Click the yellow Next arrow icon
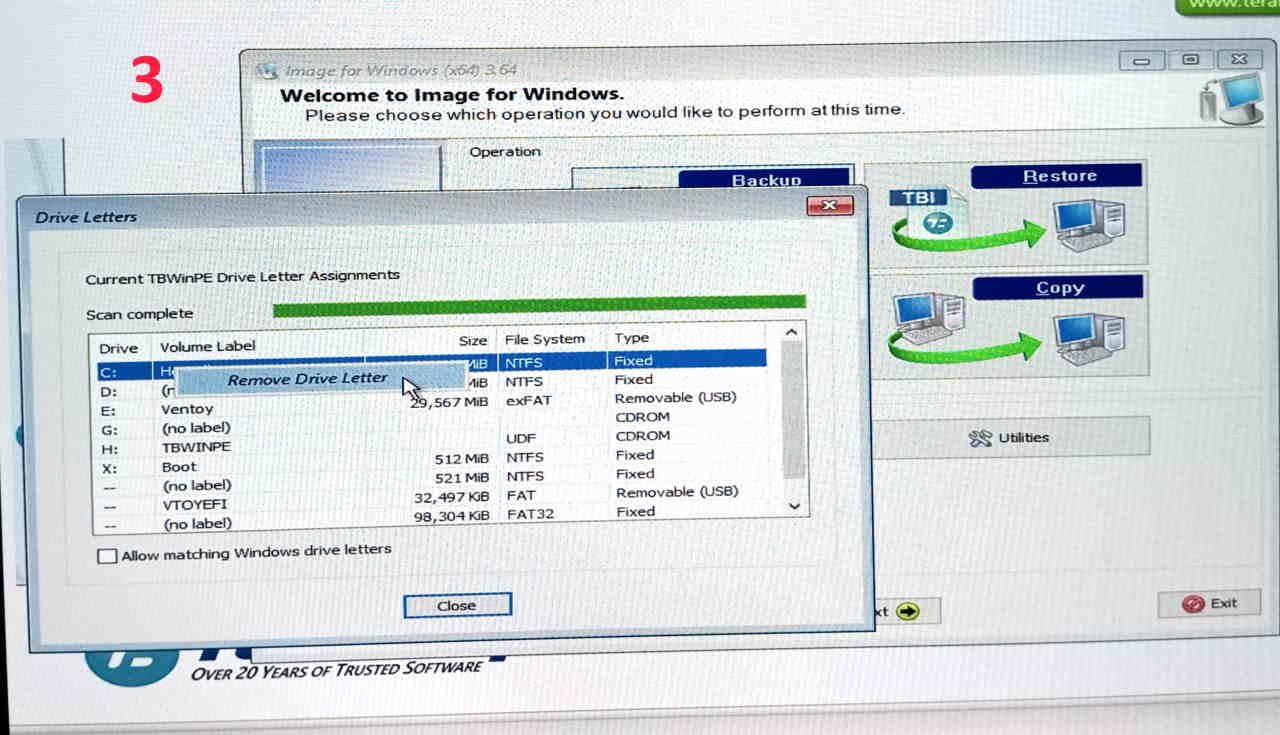 click(x=907, y=611)
